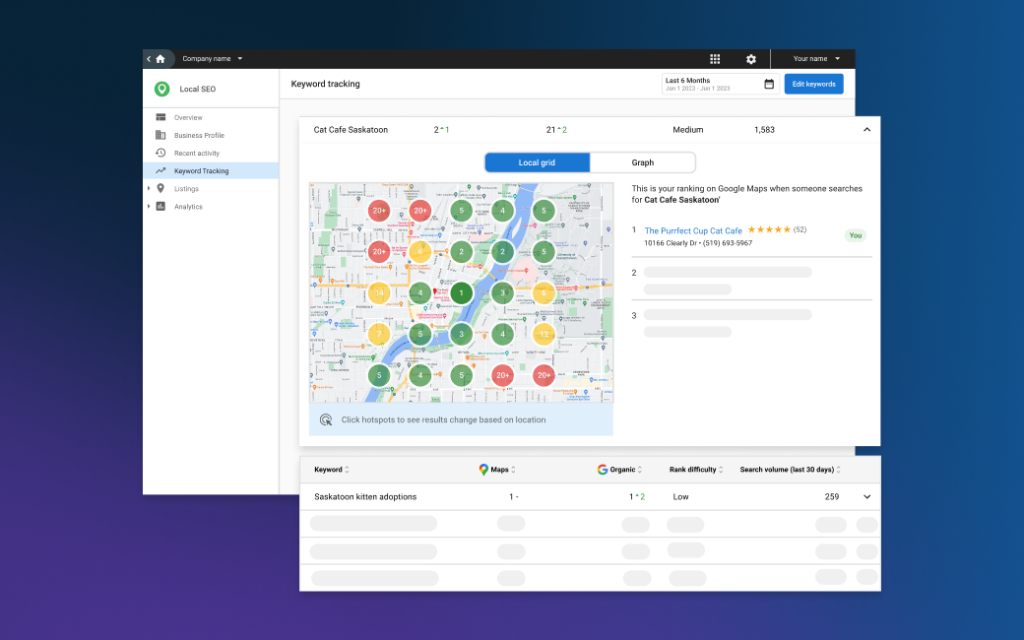Click the yellow 7 map hotspot
This screenshot has width=1024, height=640.
379,334
